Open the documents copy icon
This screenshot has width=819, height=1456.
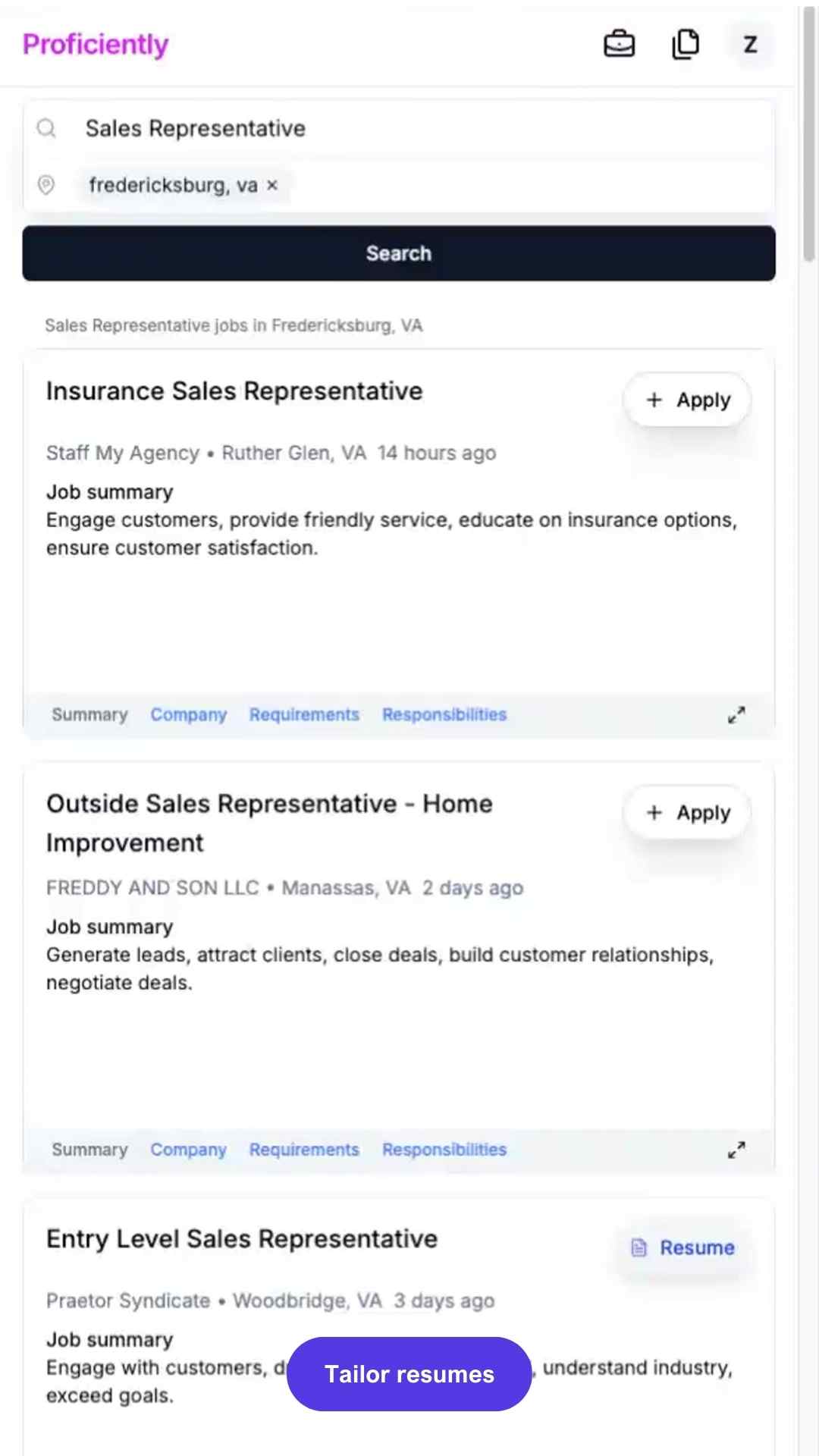(x=686, y=44)
